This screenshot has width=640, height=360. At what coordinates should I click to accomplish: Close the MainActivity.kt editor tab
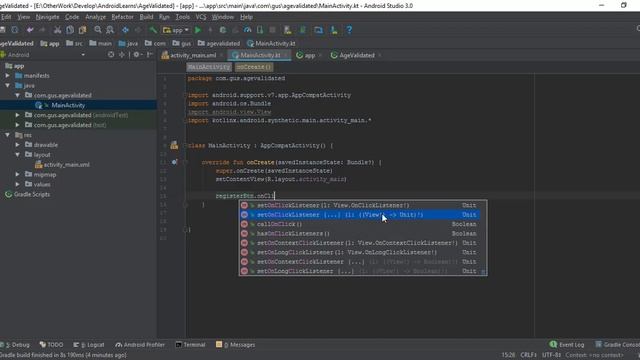point(286,55)
